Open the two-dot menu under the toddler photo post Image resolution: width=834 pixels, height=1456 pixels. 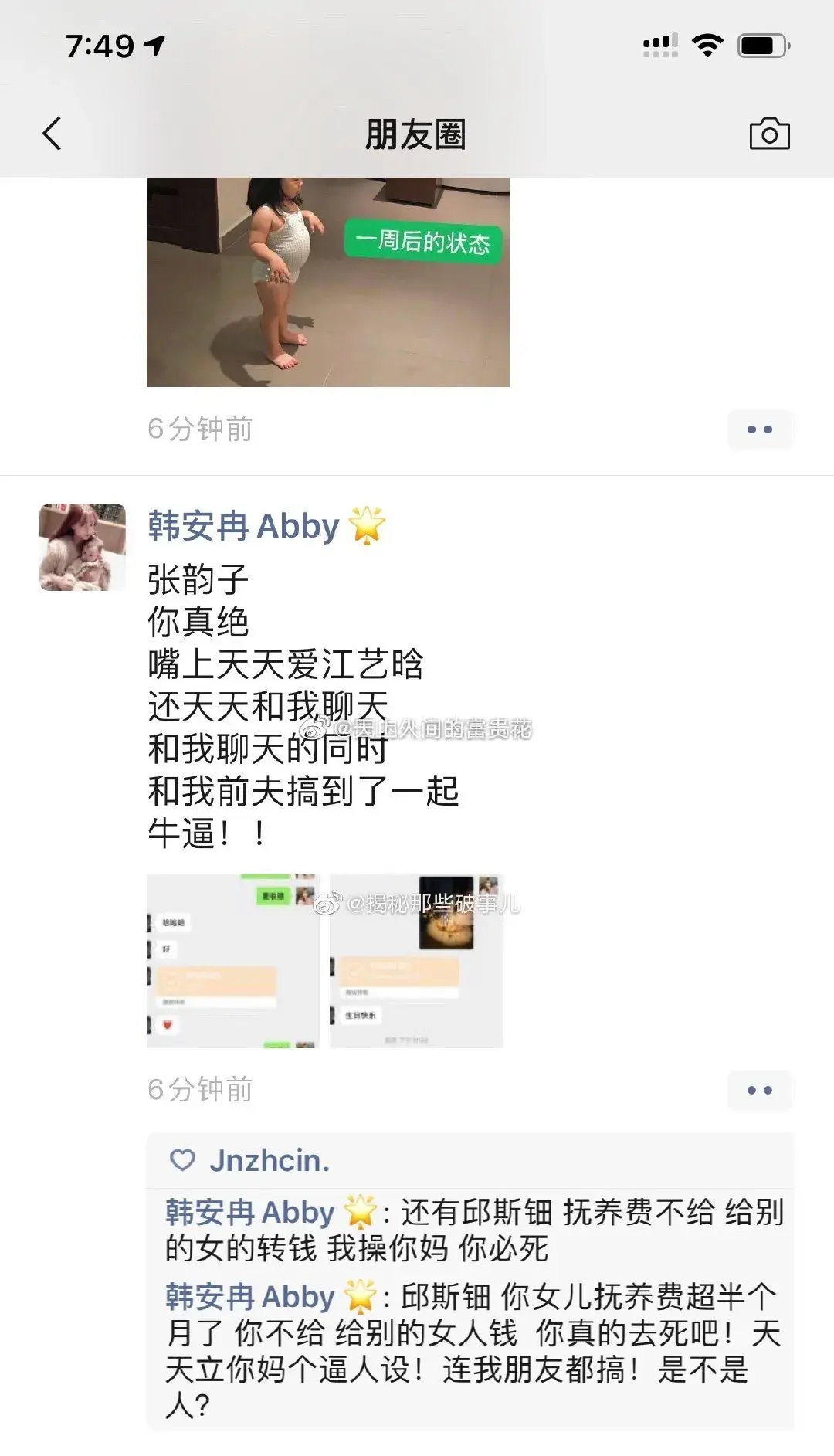point(760,429)
